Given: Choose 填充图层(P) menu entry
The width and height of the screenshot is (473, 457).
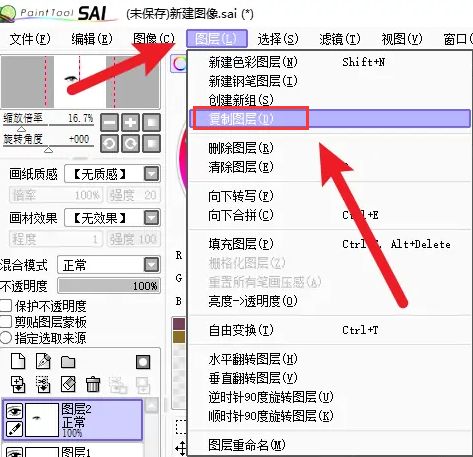Looking at the screenshot, I should click(x=330, y=244).
